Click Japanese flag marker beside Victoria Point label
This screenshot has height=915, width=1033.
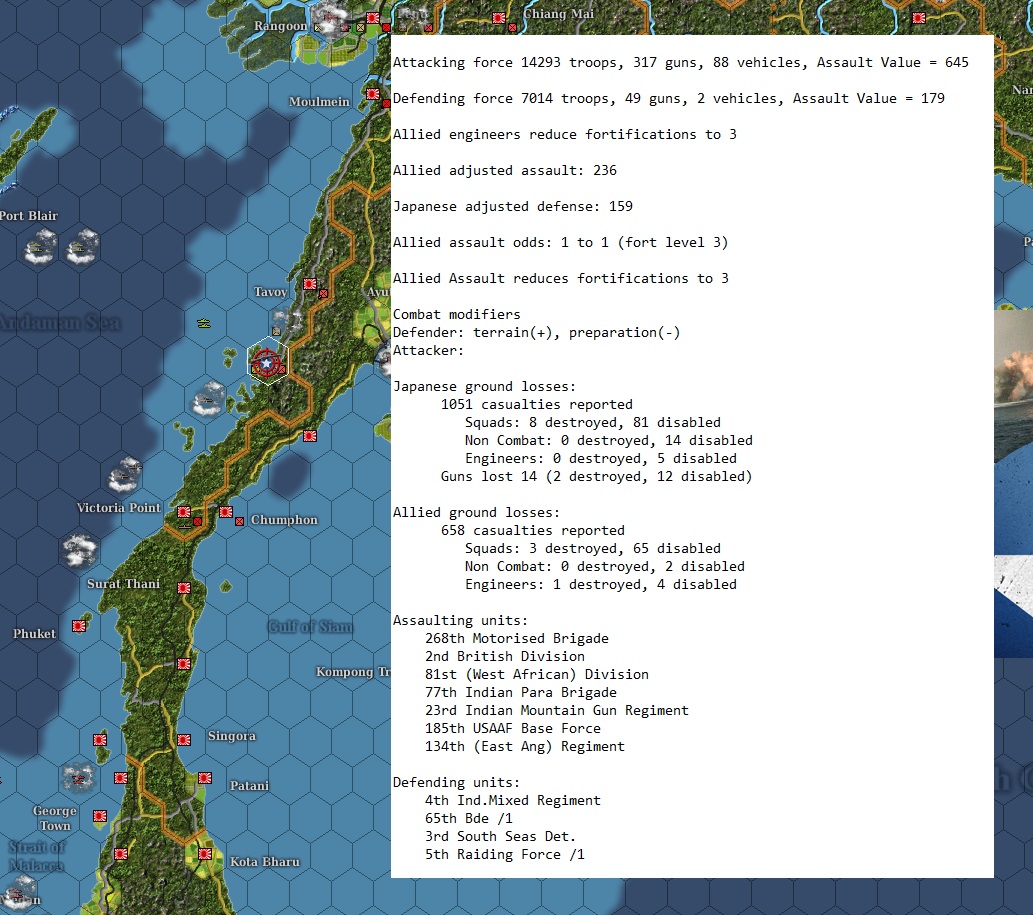[184, 512]
